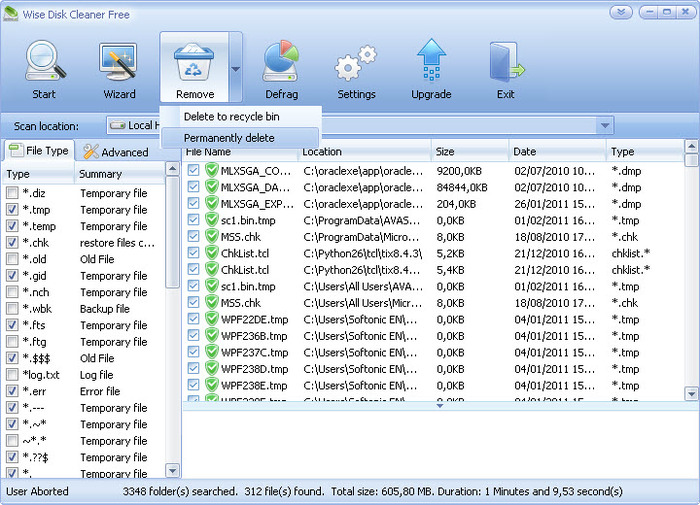This screenshot has width=700, height=505.
Task: Click the Remove recycle bin icon
Action: coord(194,62)
